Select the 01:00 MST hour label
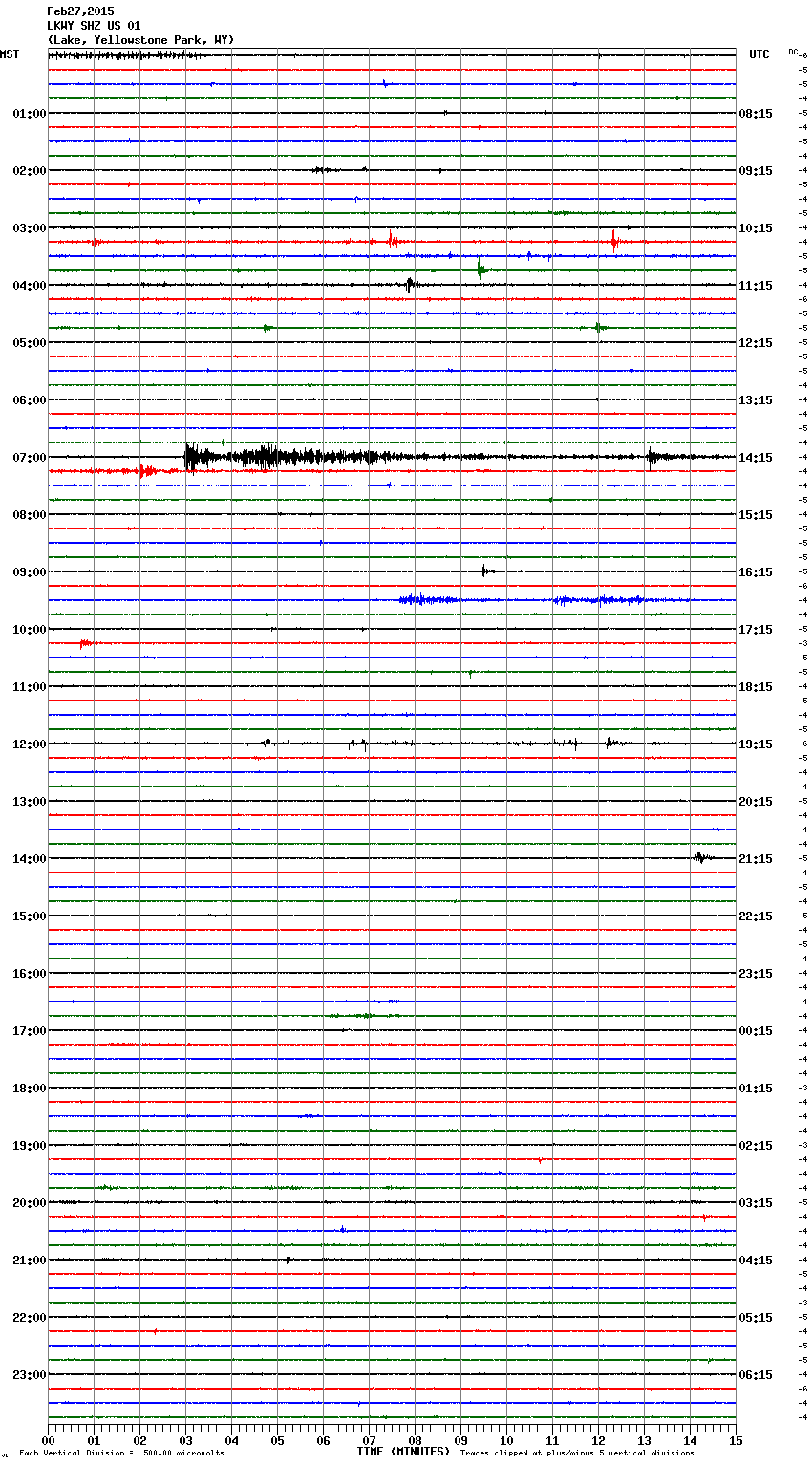Viewport: 812px width, 1466px height. coord(29,114)
